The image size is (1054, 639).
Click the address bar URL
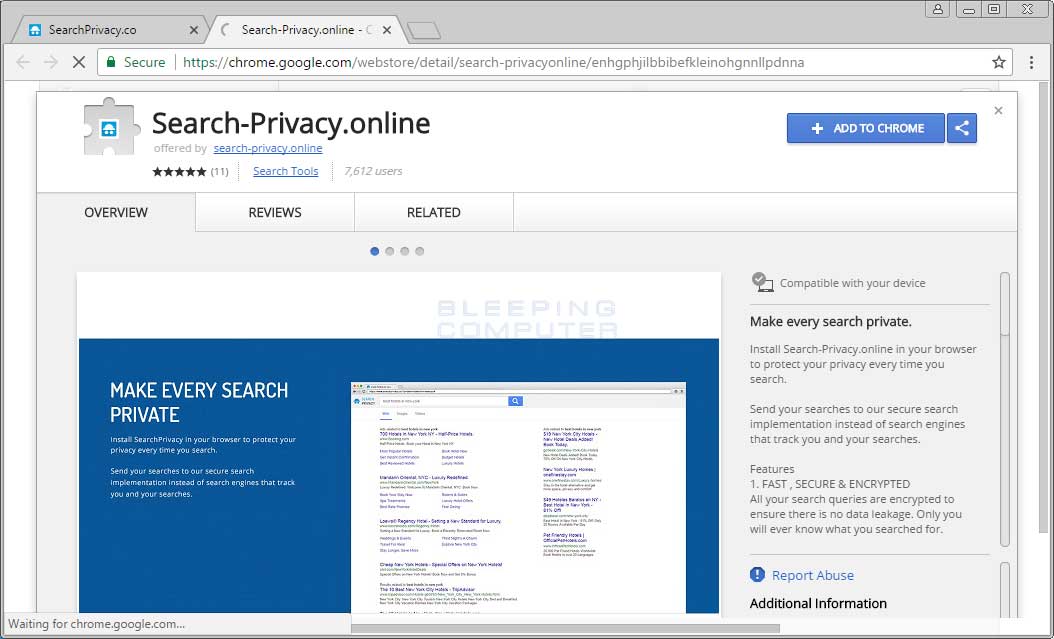pyautogui.click(x=493, y=62)
